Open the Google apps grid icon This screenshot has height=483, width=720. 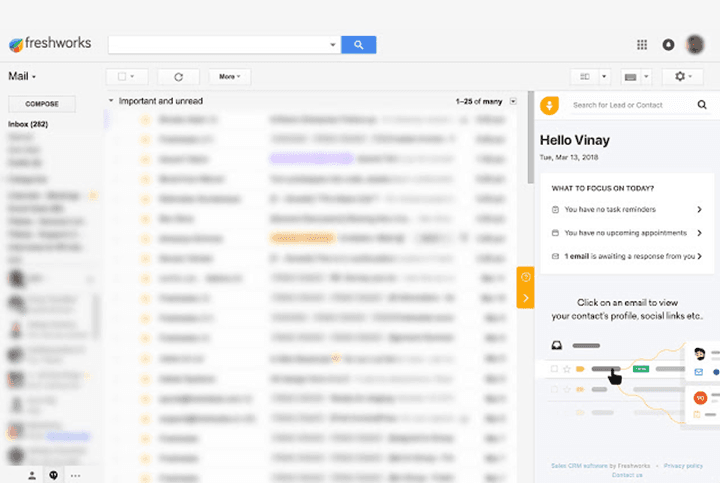[642, 45]
